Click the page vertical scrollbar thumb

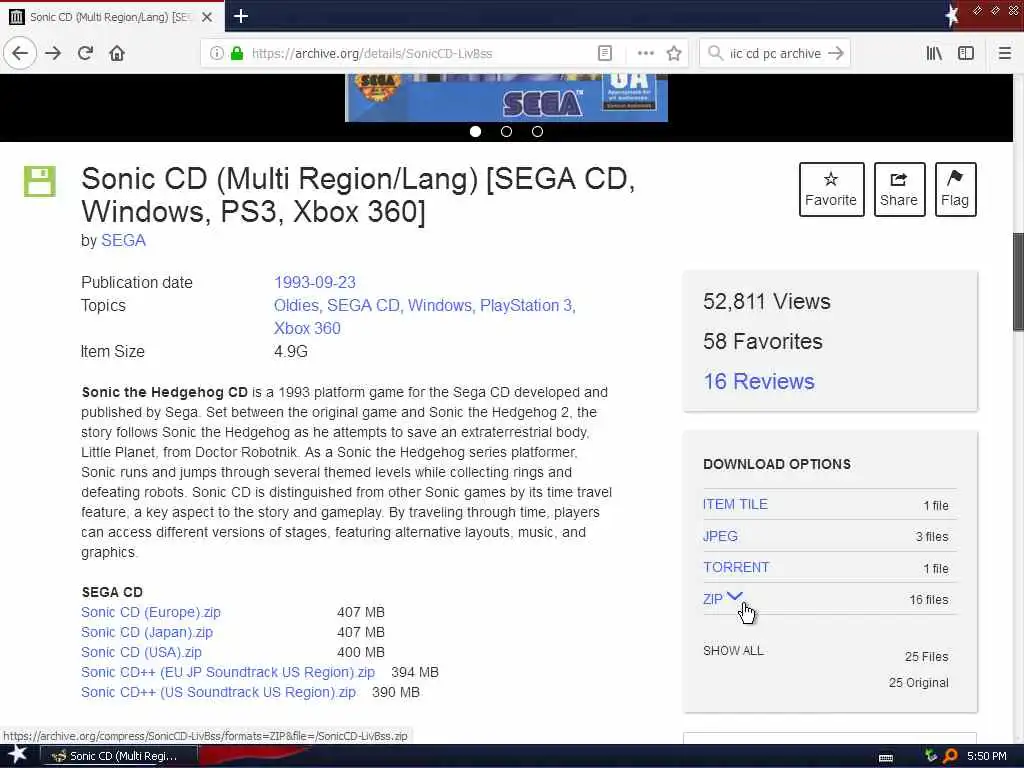coord(1018,282)
